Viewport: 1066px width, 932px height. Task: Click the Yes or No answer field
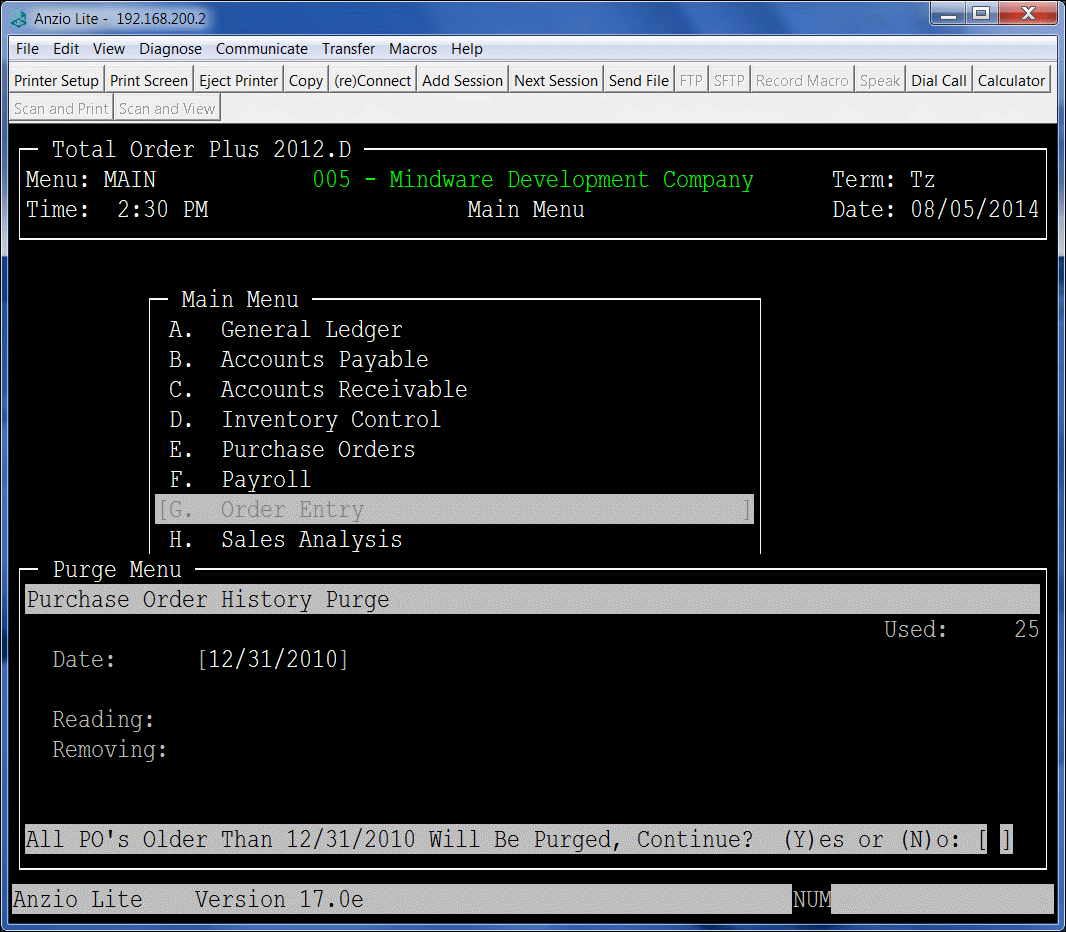995,839
